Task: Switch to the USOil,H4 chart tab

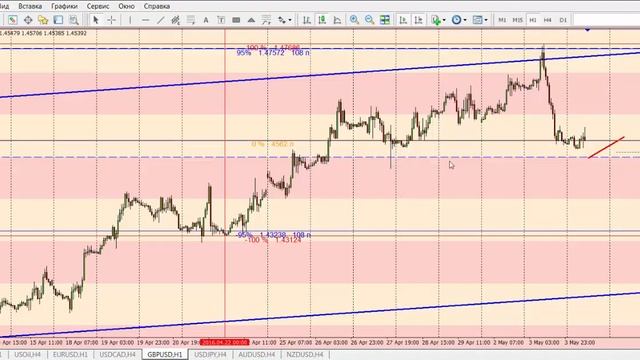Action: point(27,355)
